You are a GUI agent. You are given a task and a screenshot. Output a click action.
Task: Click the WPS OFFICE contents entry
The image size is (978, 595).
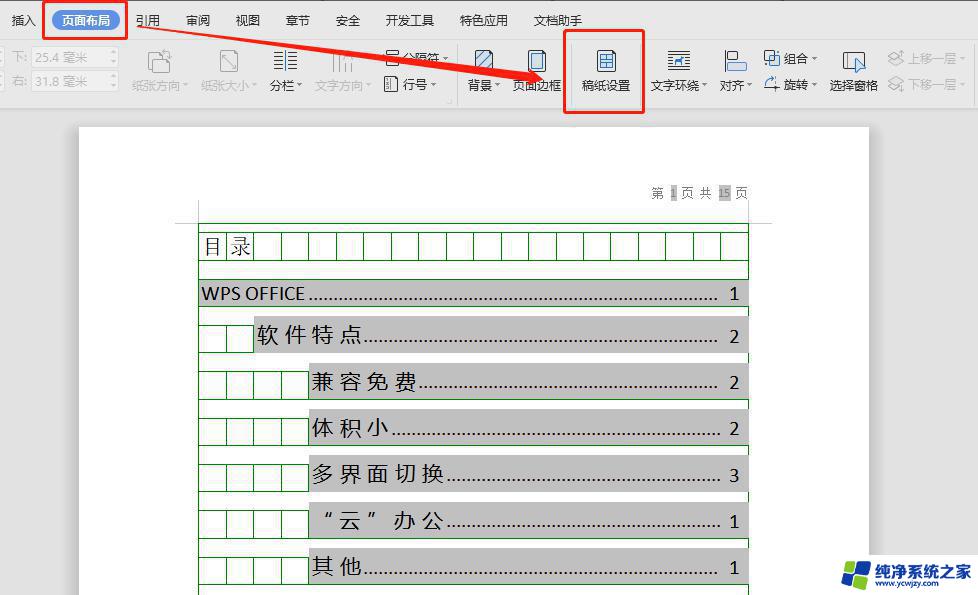[x=254, y=293]
